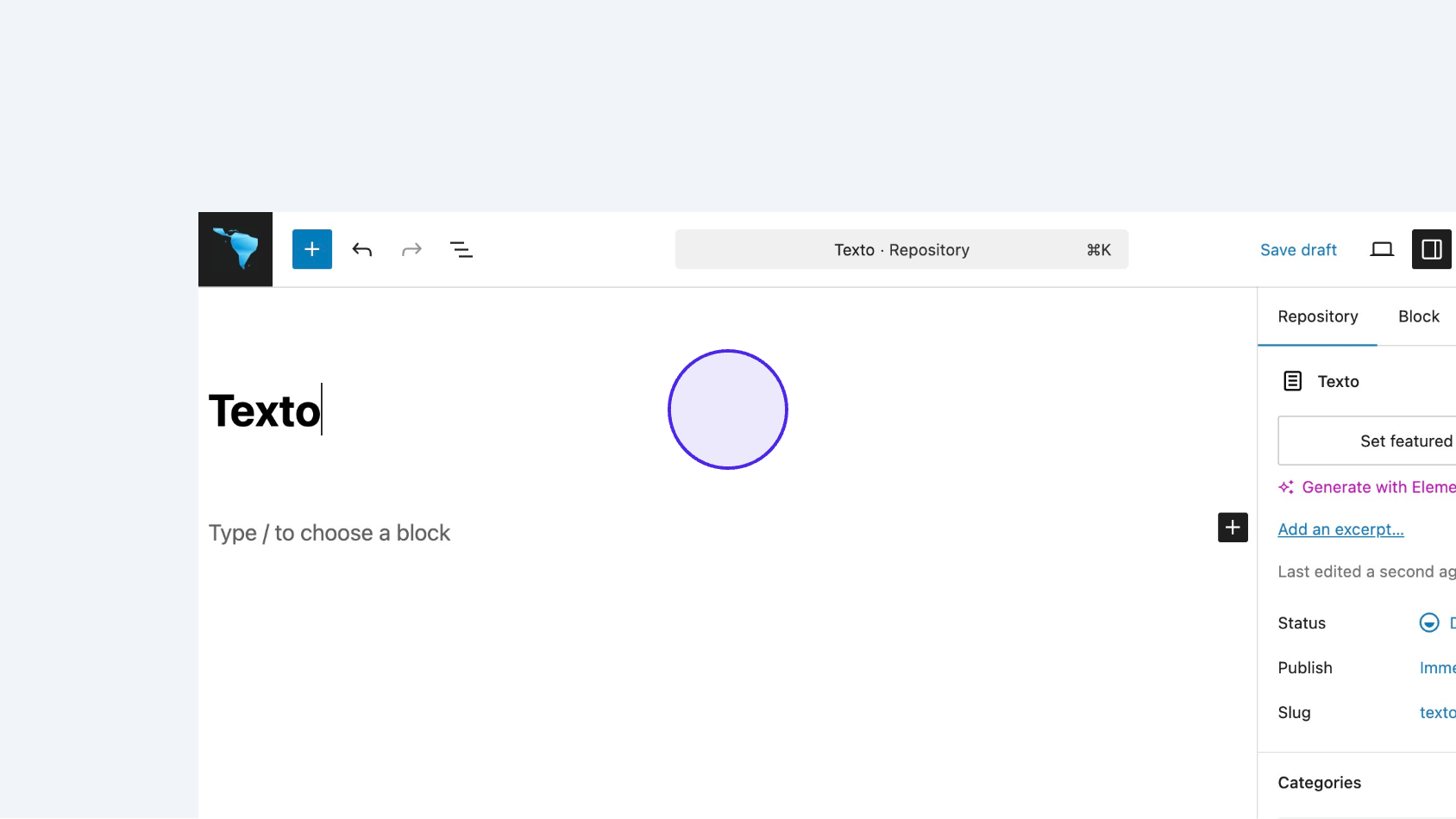
Task: Toggle the blue block inserter button
Action: coord(311,249)
